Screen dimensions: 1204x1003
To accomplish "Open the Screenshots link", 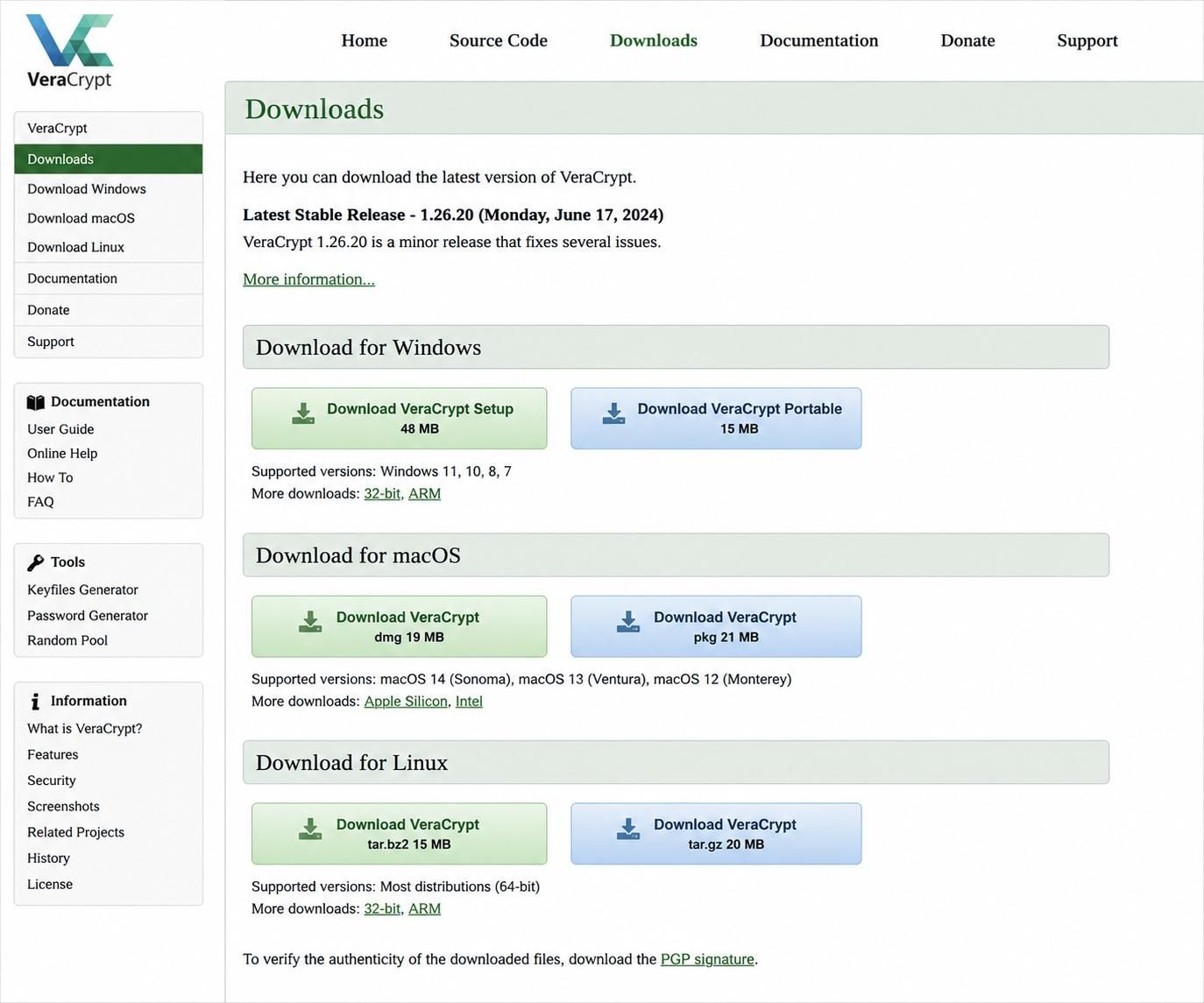I will pyautogui.click(x=63, y=807).
